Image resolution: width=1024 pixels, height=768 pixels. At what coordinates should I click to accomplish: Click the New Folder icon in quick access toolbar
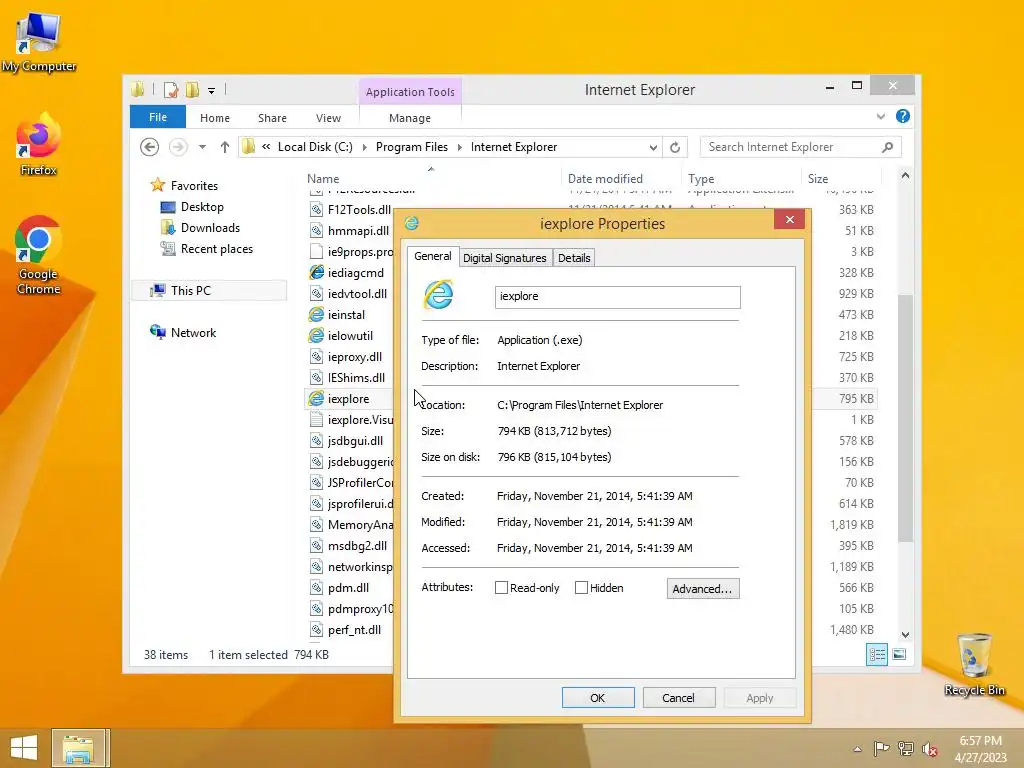pyautogui.click(x=192, y=90)
